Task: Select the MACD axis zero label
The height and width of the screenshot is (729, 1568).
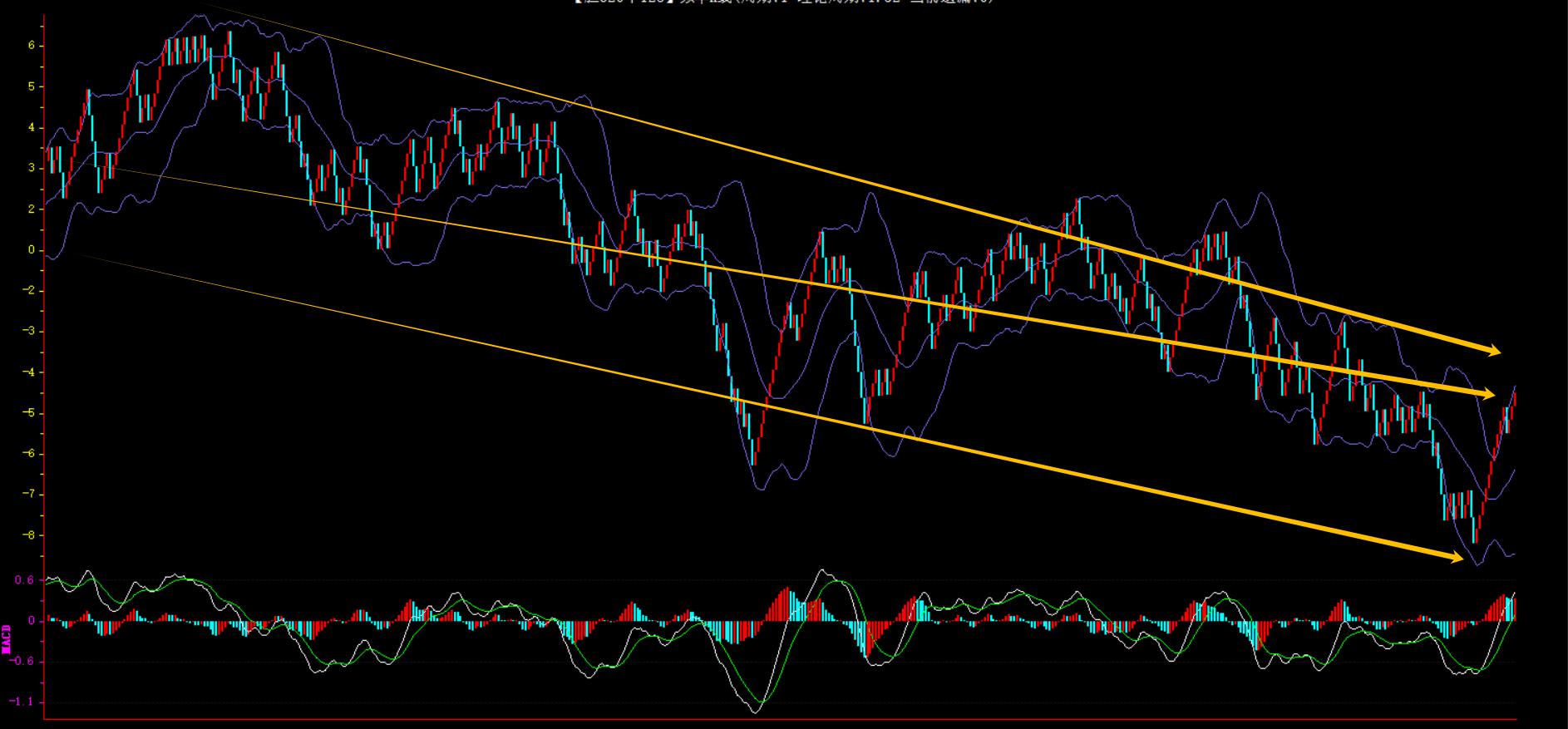Action: point(32,621)
